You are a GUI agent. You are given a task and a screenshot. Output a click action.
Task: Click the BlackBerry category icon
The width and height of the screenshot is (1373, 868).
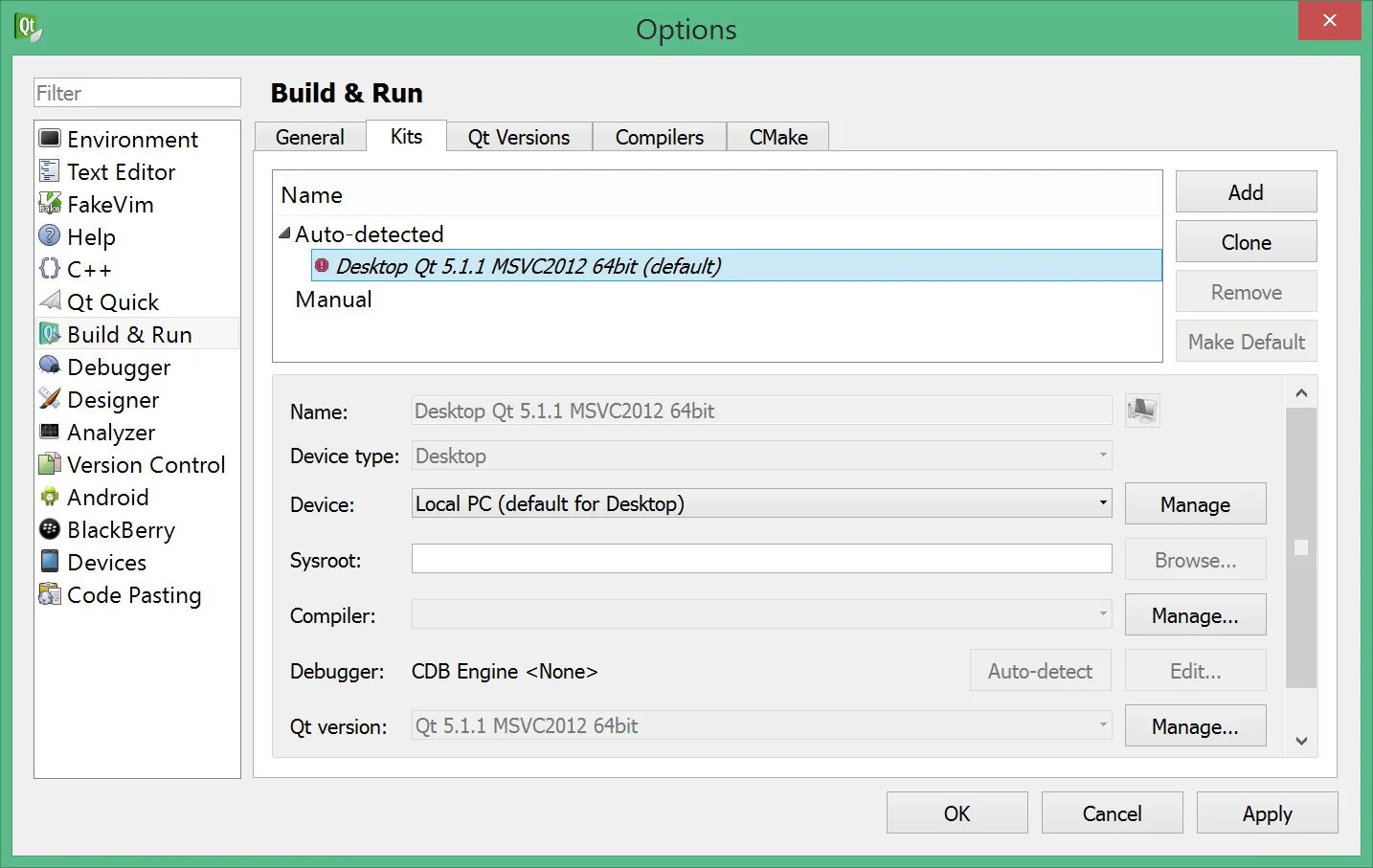(x=50, y=529)
